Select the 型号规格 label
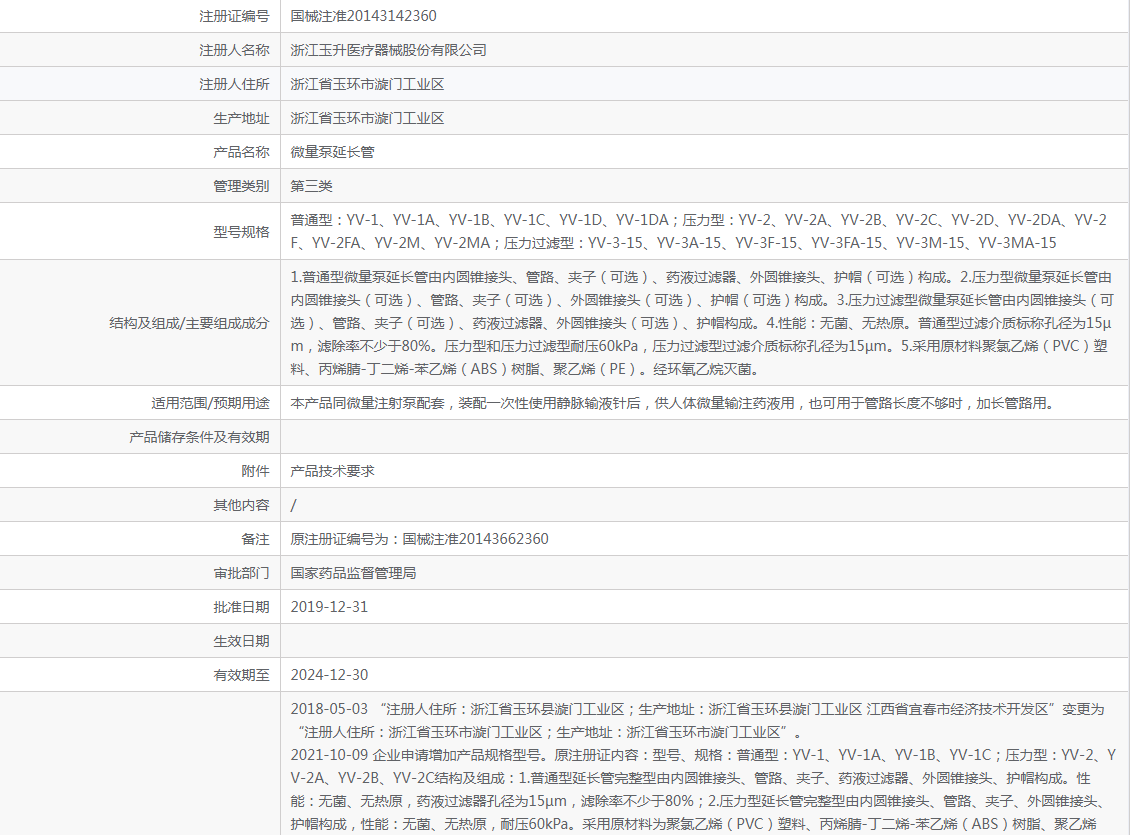This screenshot has height=835, width=1135. 241,232
